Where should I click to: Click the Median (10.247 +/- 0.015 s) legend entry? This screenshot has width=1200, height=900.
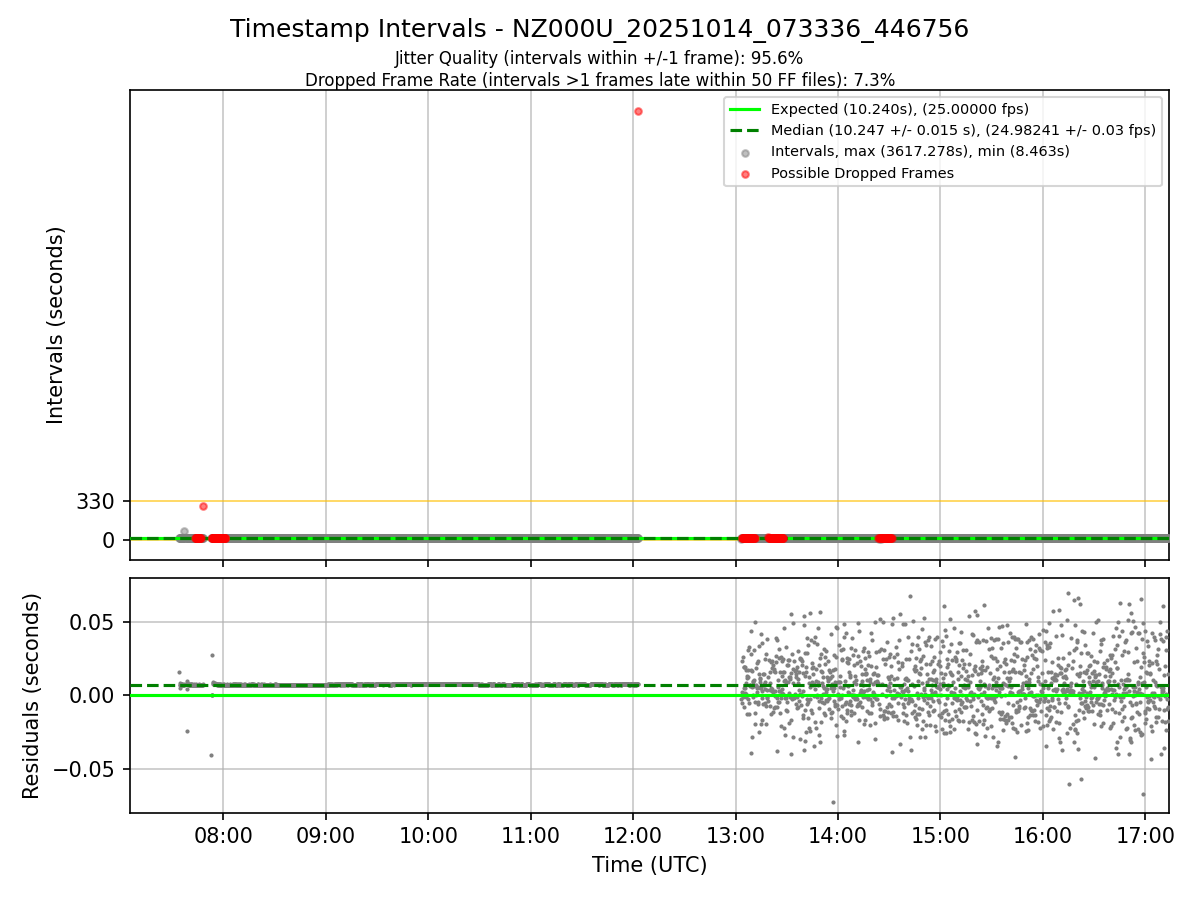click(943, 130)
